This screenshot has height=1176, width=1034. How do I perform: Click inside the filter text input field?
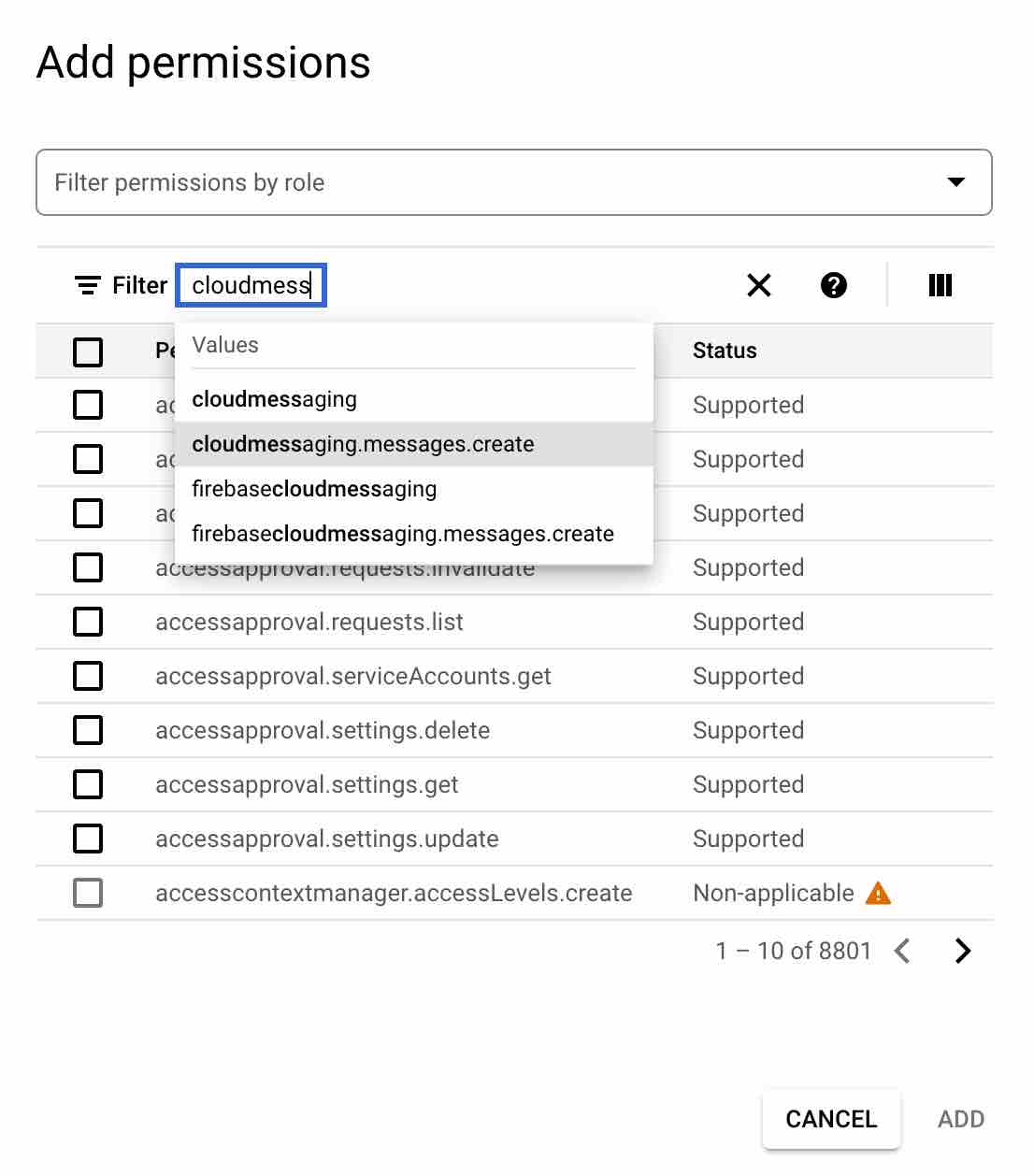251,285
